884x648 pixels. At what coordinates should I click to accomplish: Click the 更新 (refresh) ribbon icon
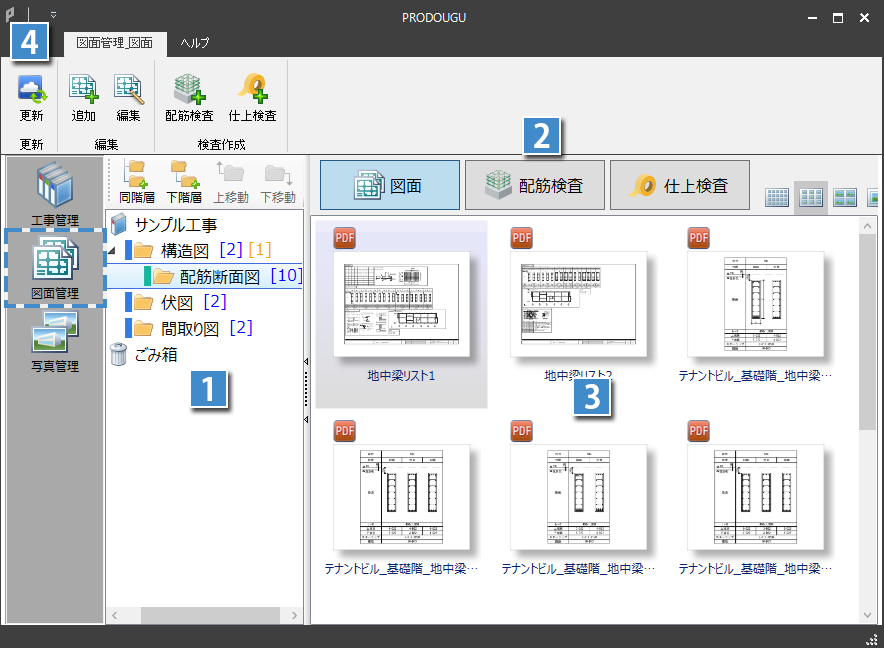point(31,97)
